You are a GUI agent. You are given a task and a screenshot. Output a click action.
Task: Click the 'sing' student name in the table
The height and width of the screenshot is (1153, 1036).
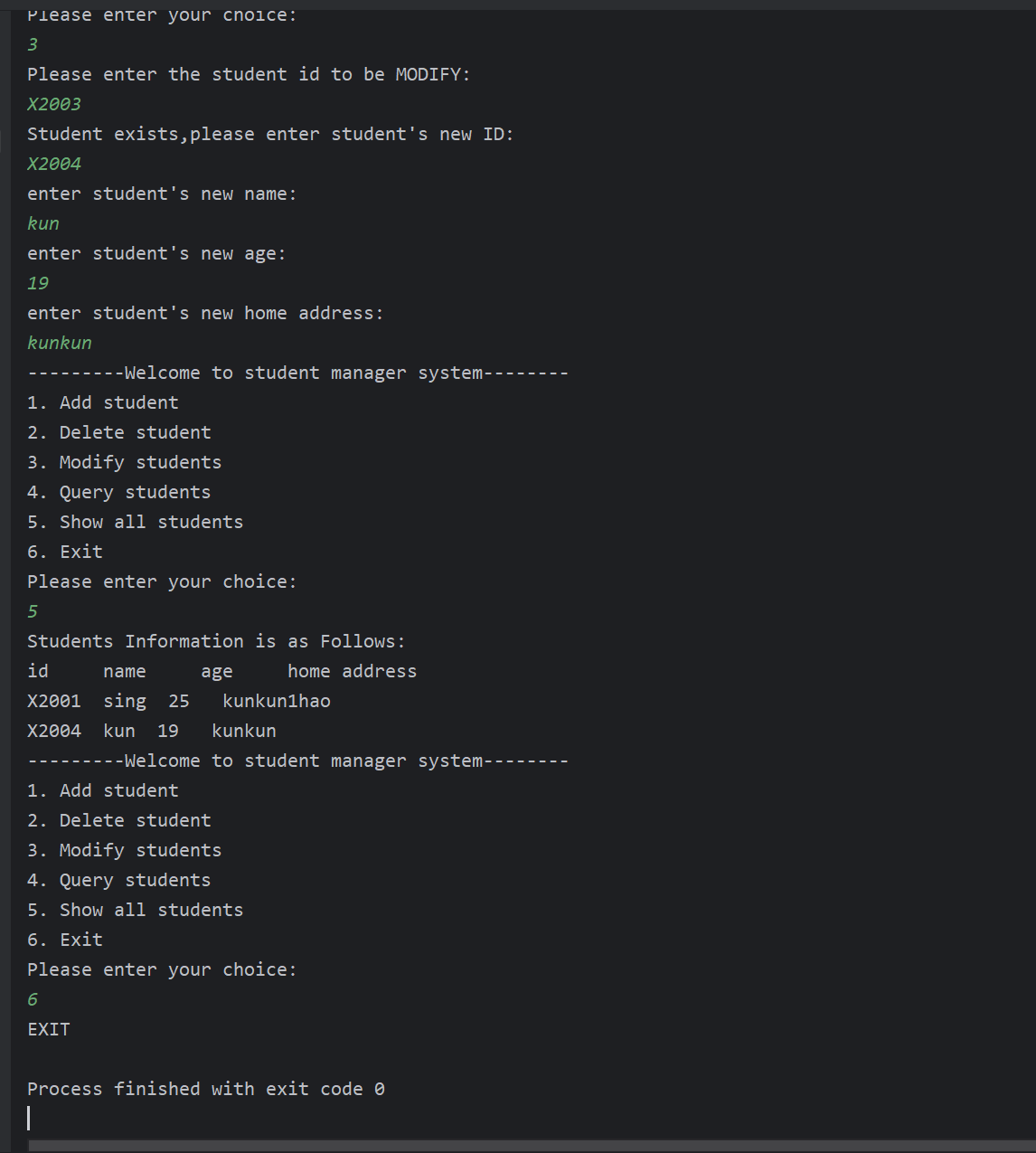[125, 701]
